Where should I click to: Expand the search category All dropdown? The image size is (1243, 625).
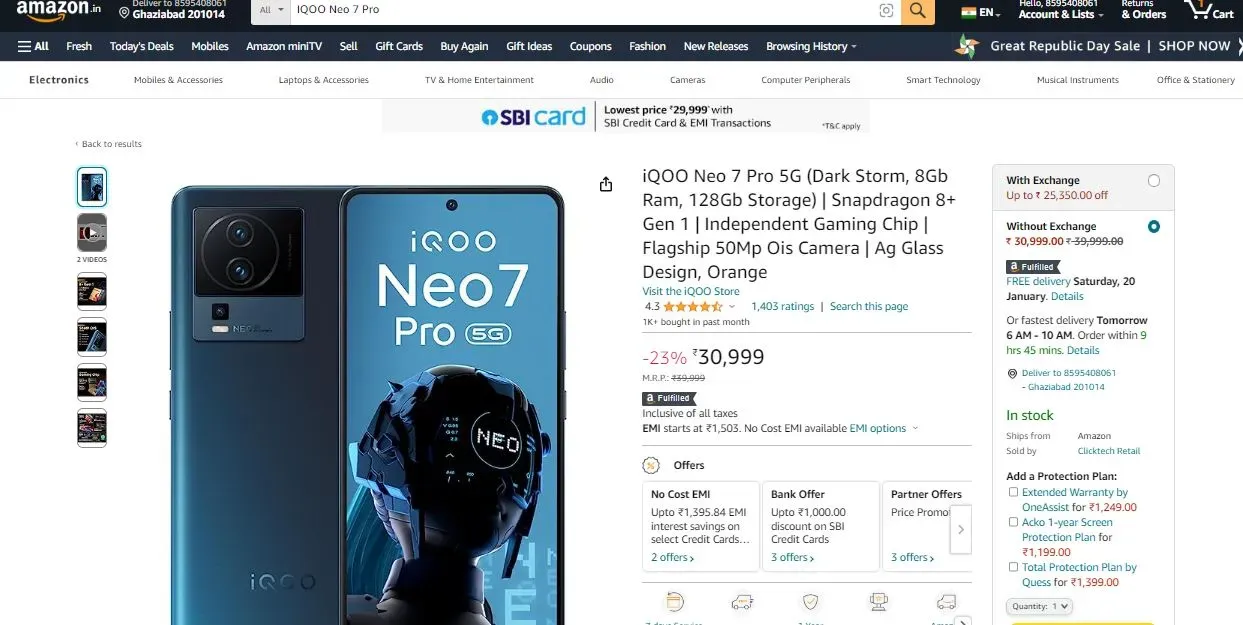coord(270,10)
